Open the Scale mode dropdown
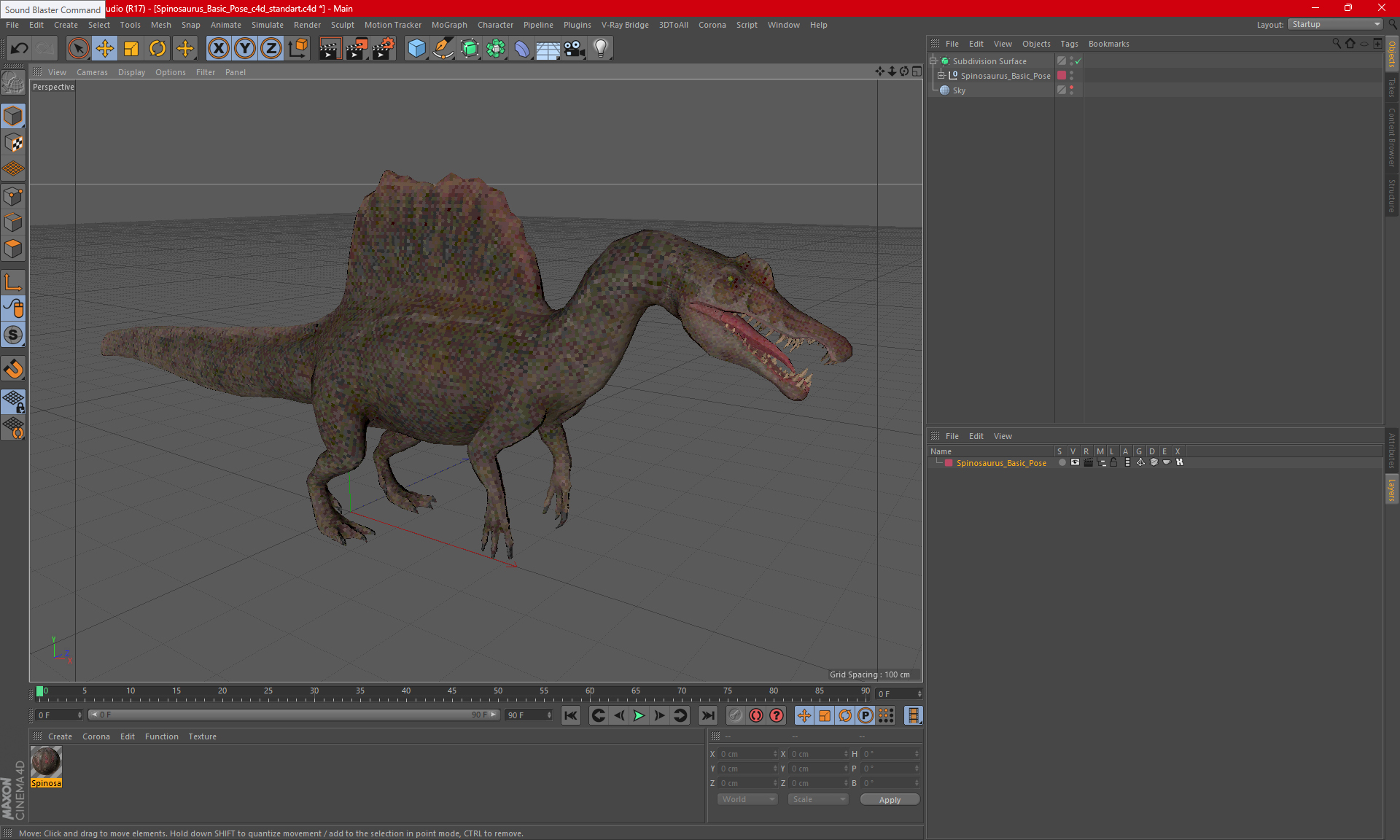Image resolution: width=1400 pixels, height=840 pixels. tap(817, 799)
